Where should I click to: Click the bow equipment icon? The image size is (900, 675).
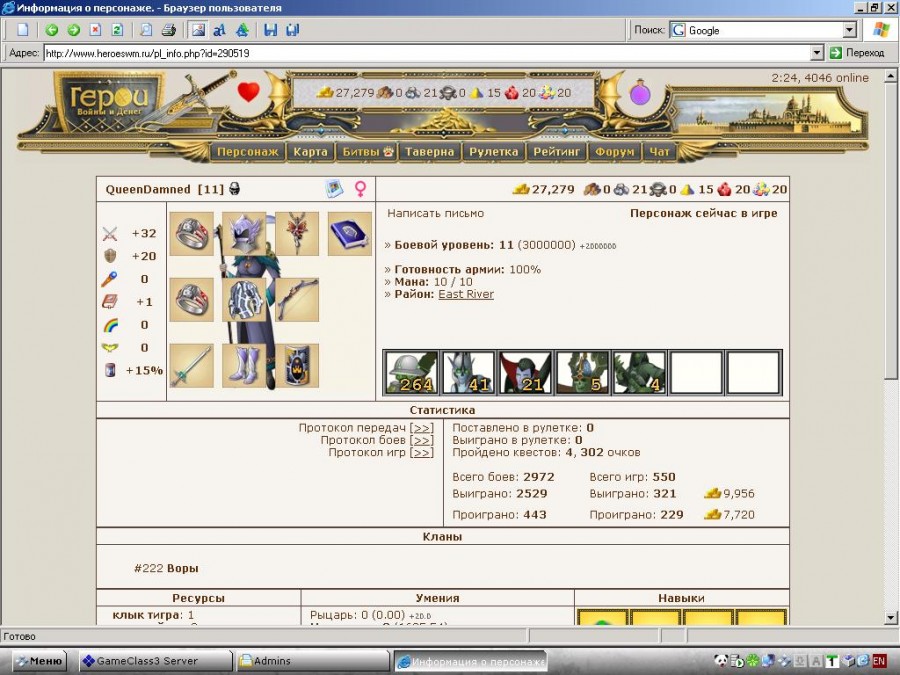pyautogui.click(x=297, y=300)
